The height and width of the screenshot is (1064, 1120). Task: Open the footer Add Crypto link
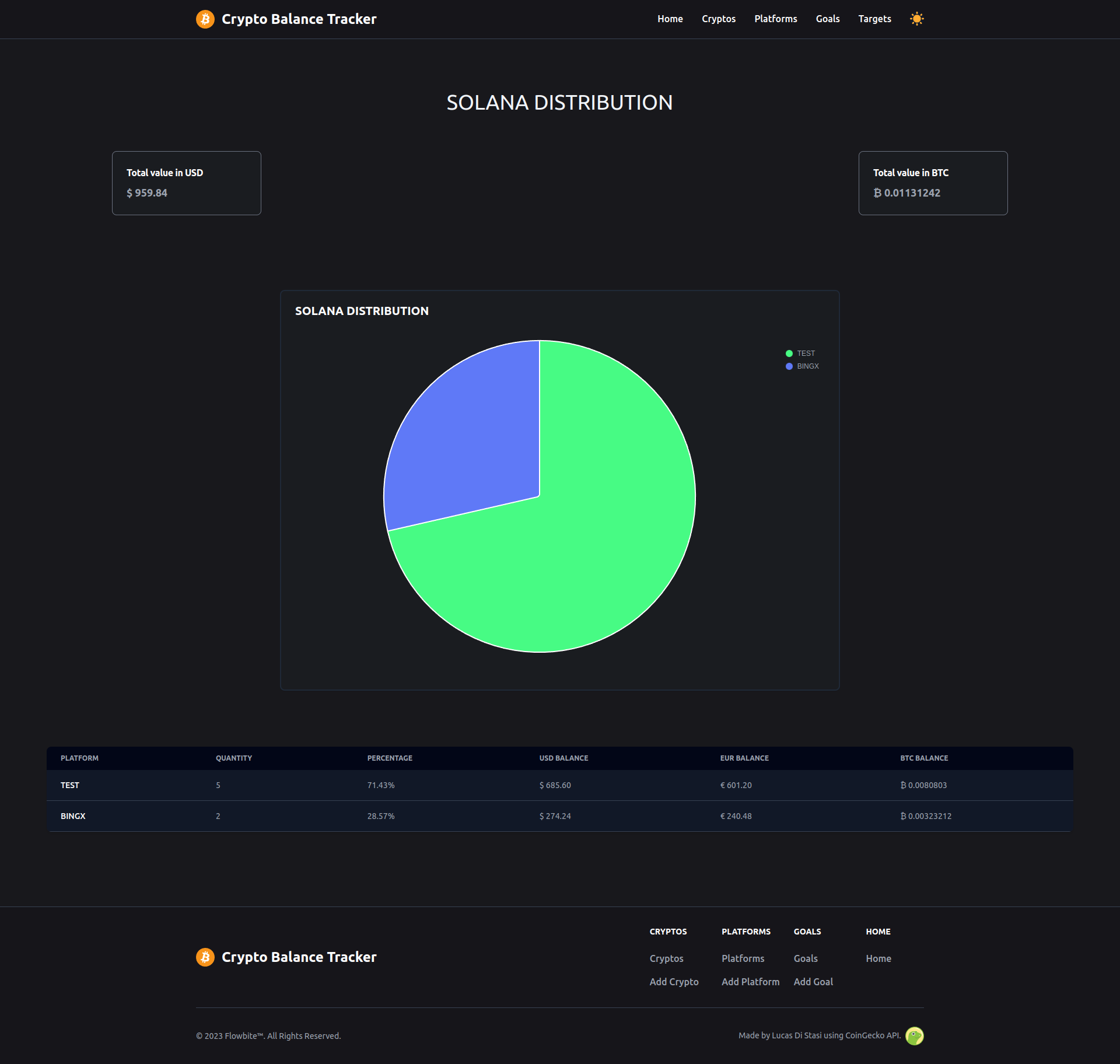coord(674,982)
